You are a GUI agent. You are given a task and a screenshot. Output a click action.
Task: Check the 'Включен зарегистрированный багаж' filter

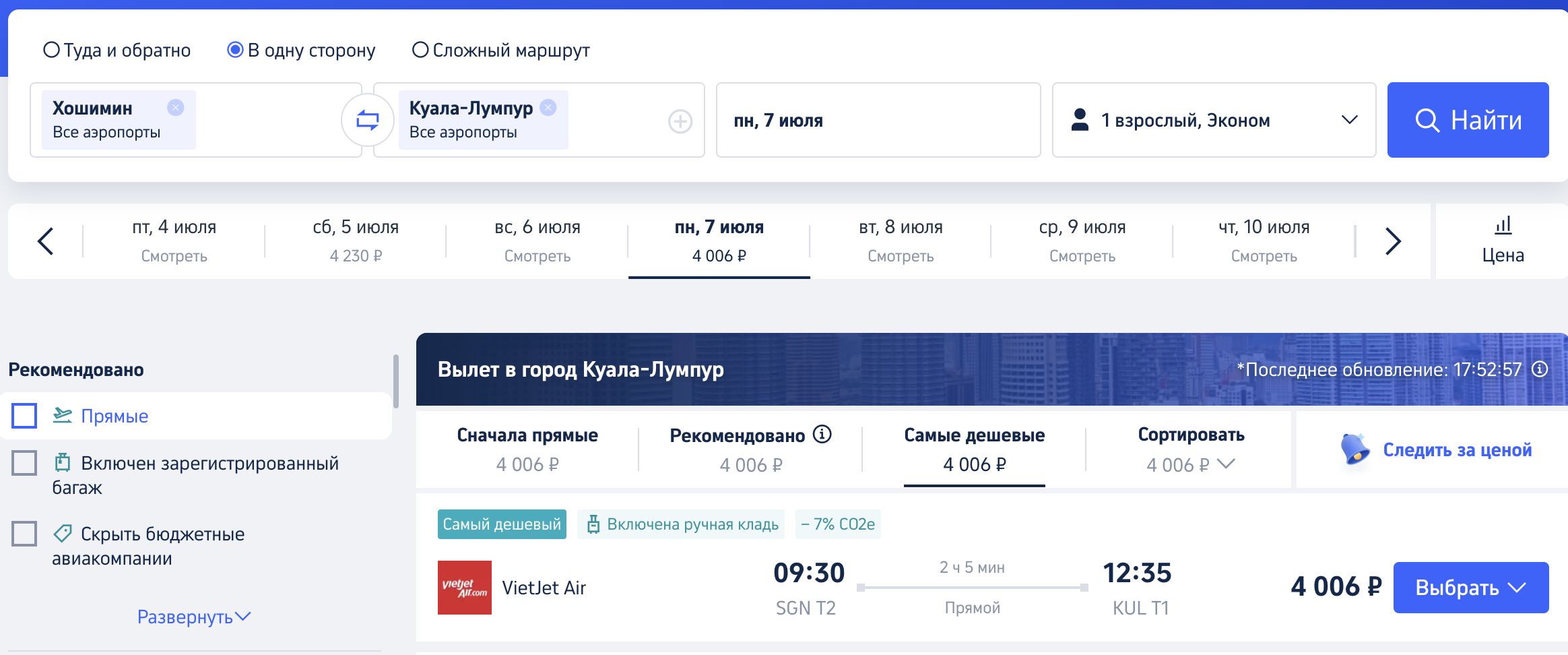click(x=24, y=463)
